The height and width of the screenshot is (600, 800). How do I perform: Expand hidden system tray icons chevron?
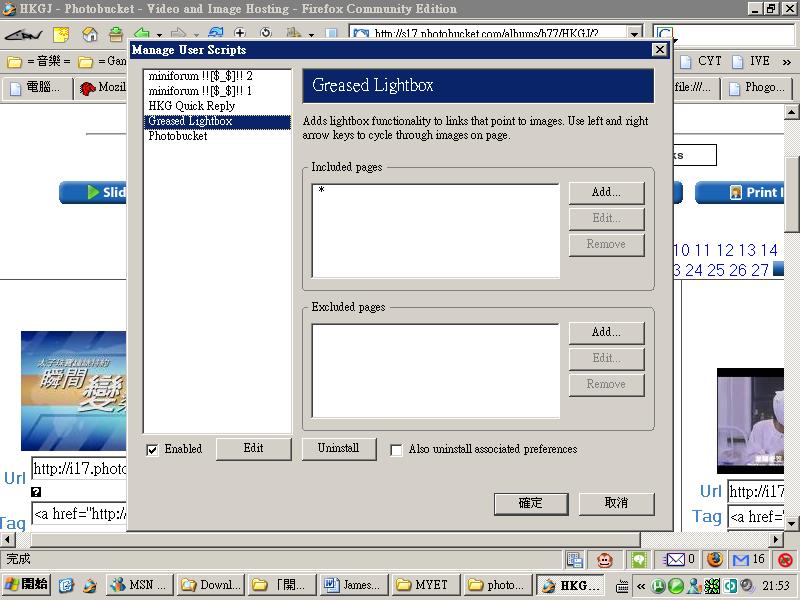click(641, 586)
